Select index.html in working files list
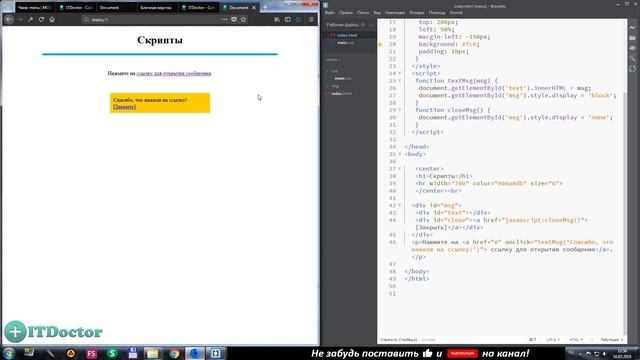 (347, 35)
